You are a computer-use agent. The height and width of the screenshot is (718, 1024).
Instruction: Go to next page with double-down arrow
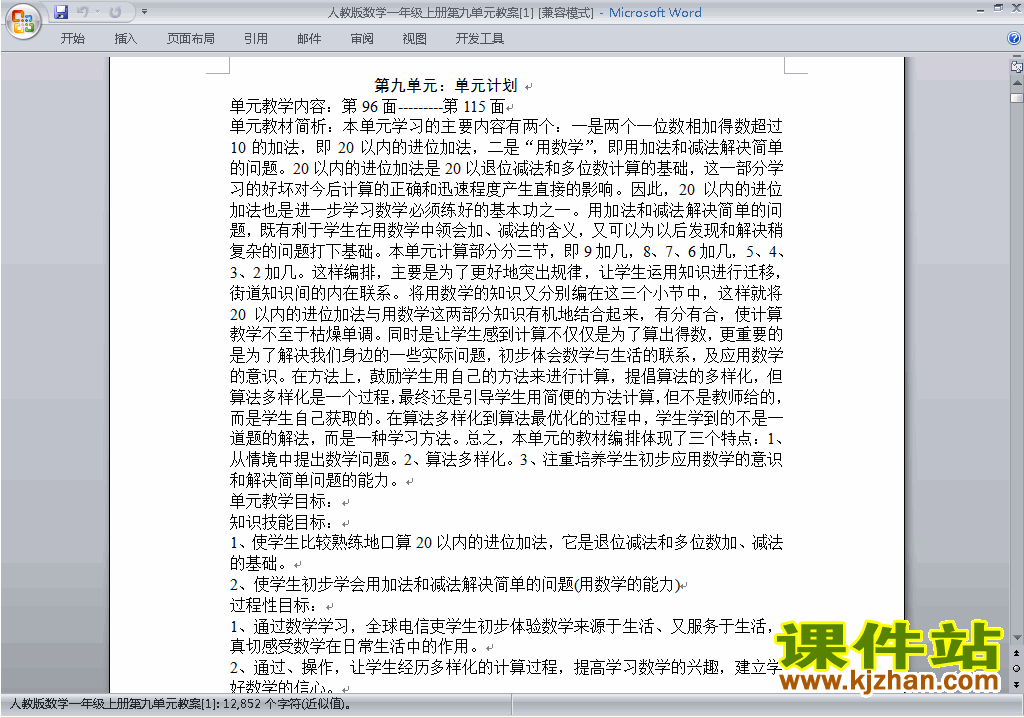1017,684
